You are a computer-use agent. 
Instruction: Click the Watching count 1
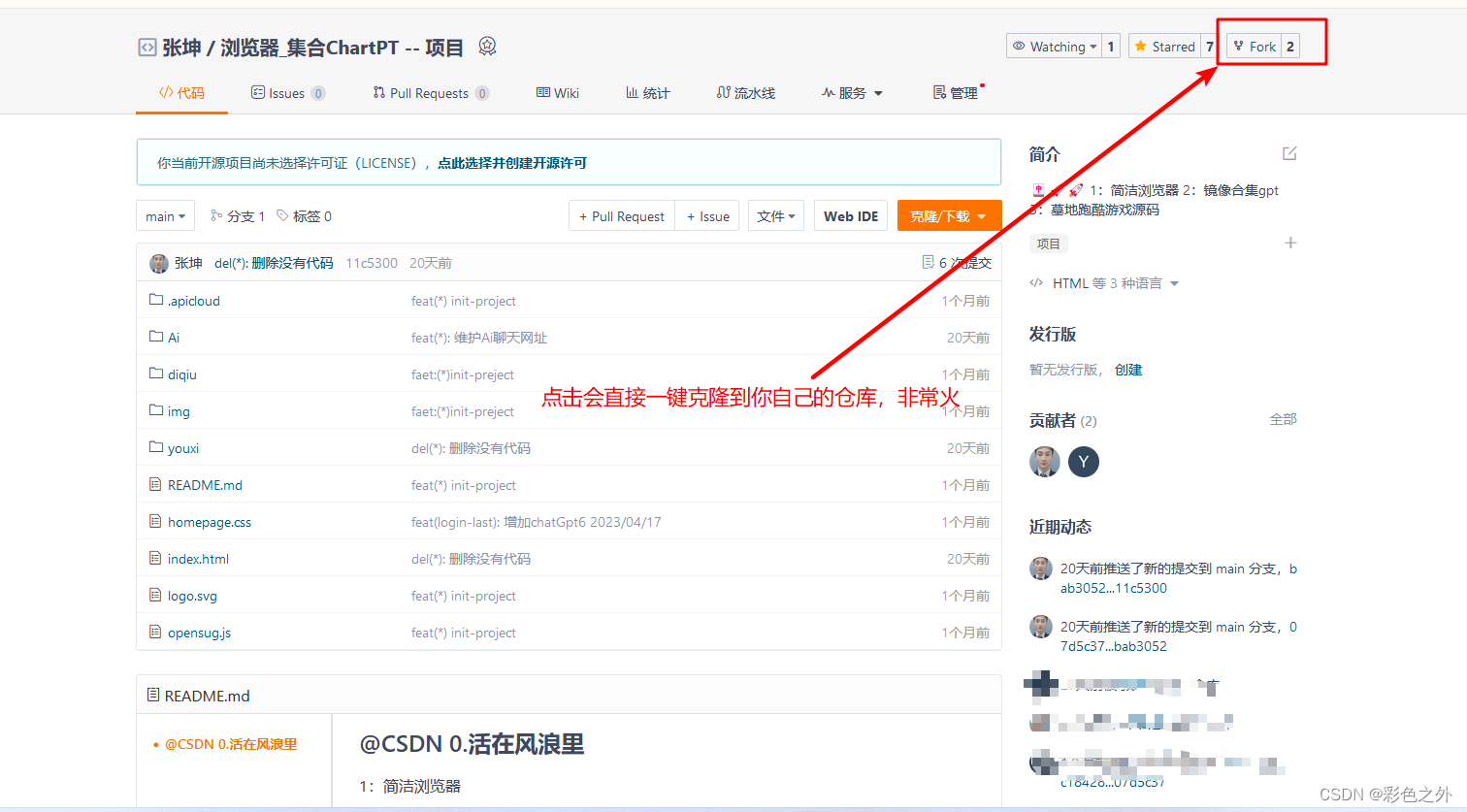coord(1111,47)
